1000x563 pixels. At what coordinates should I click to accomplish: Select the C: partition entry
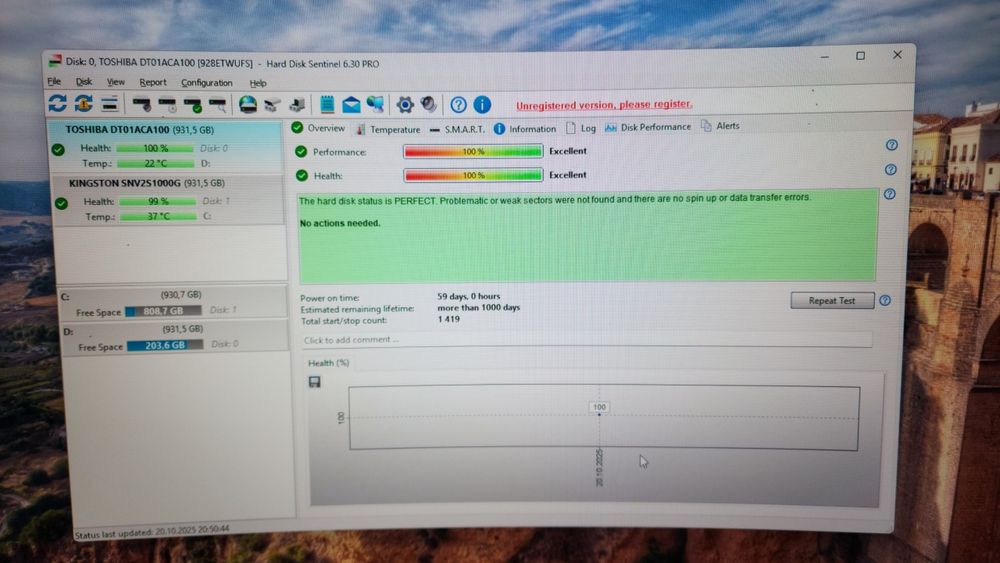click(172, 303)
